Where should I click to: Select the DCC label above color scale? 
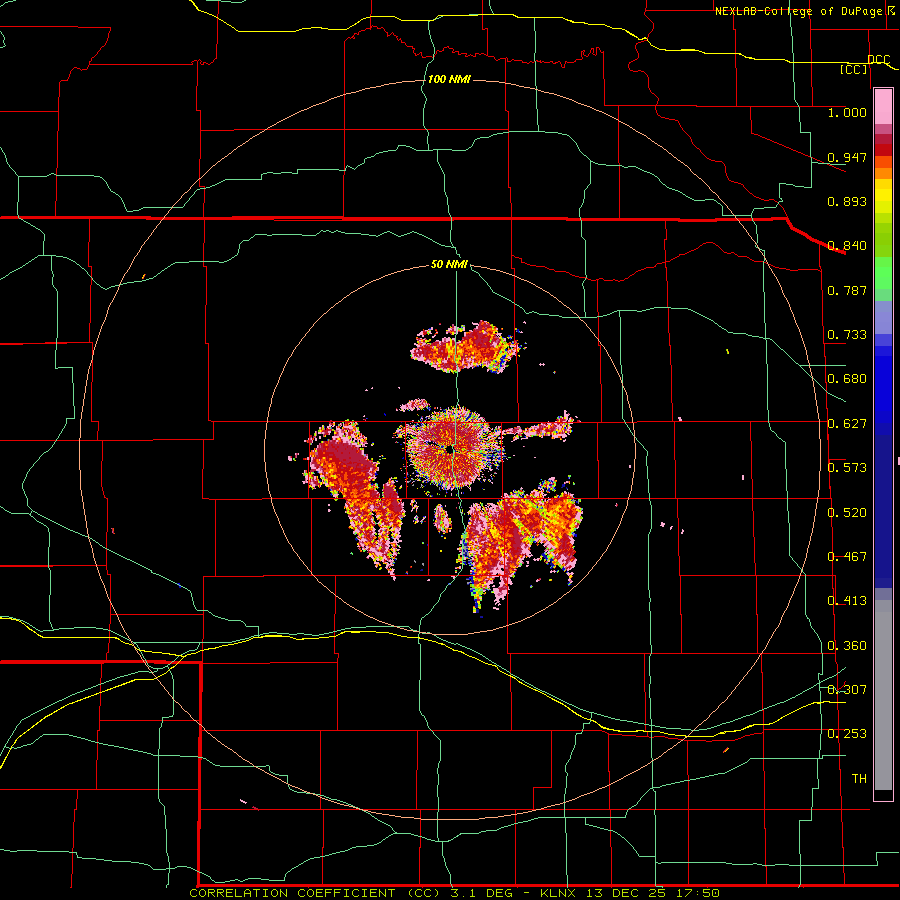coord(878,59)
